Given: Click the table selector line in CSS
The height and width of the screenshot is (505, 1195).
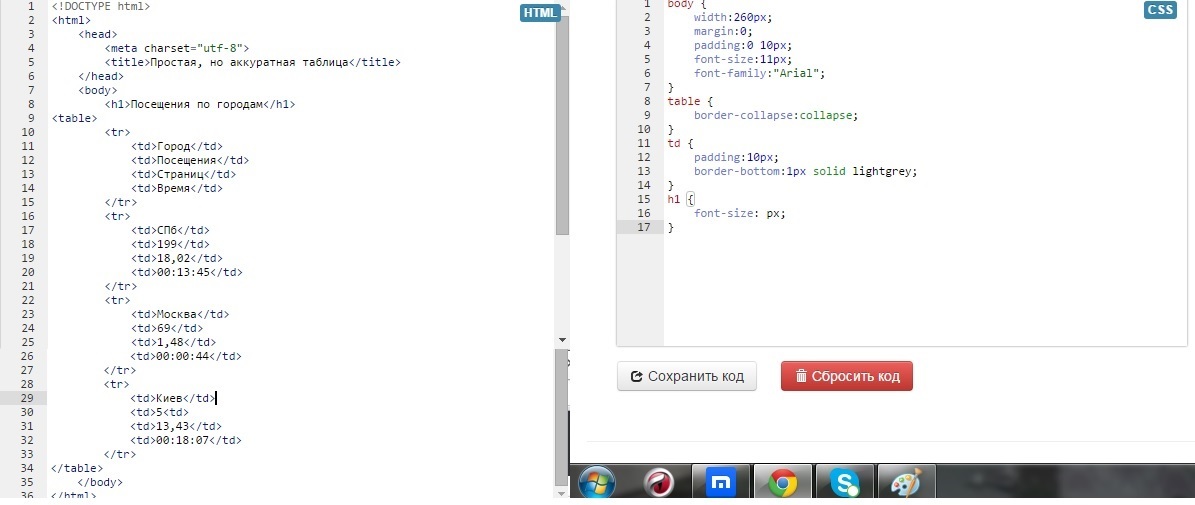Looking at the screenshot, I should pos(690,101).
